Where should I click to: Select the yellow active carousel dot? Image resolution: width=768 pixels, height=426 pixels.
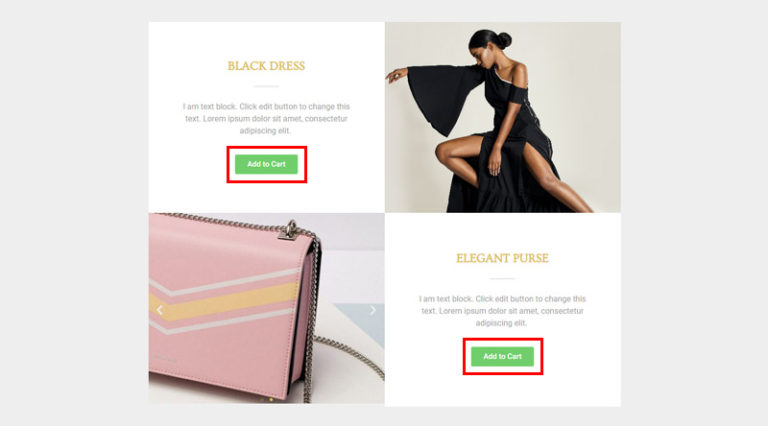point(271,400)
